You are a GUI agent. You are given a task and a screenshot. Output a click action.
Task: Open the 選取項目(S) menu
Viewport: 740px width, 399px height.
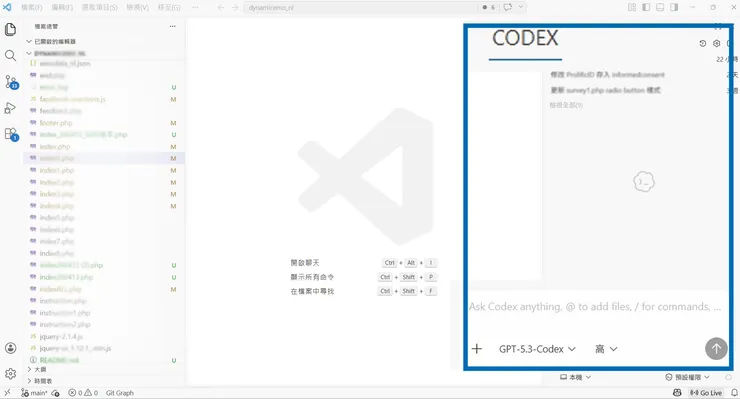[100, 8]
